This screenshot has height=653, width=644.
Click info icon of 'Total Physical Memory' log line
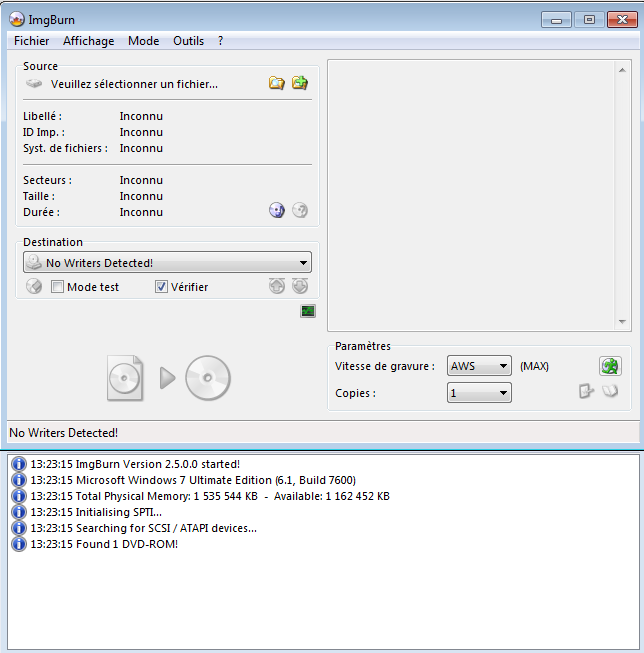coord(19,496)
